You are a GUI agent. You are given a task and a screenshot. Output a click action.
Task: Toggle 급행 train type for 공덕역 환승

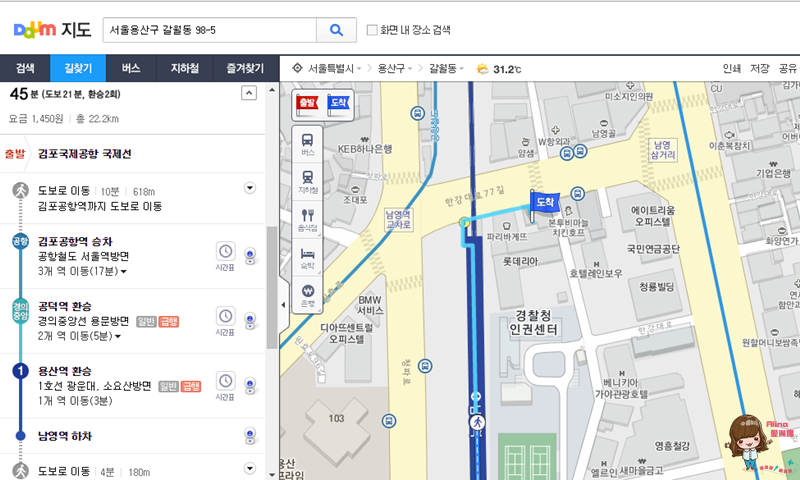click(x=169, y=321)
